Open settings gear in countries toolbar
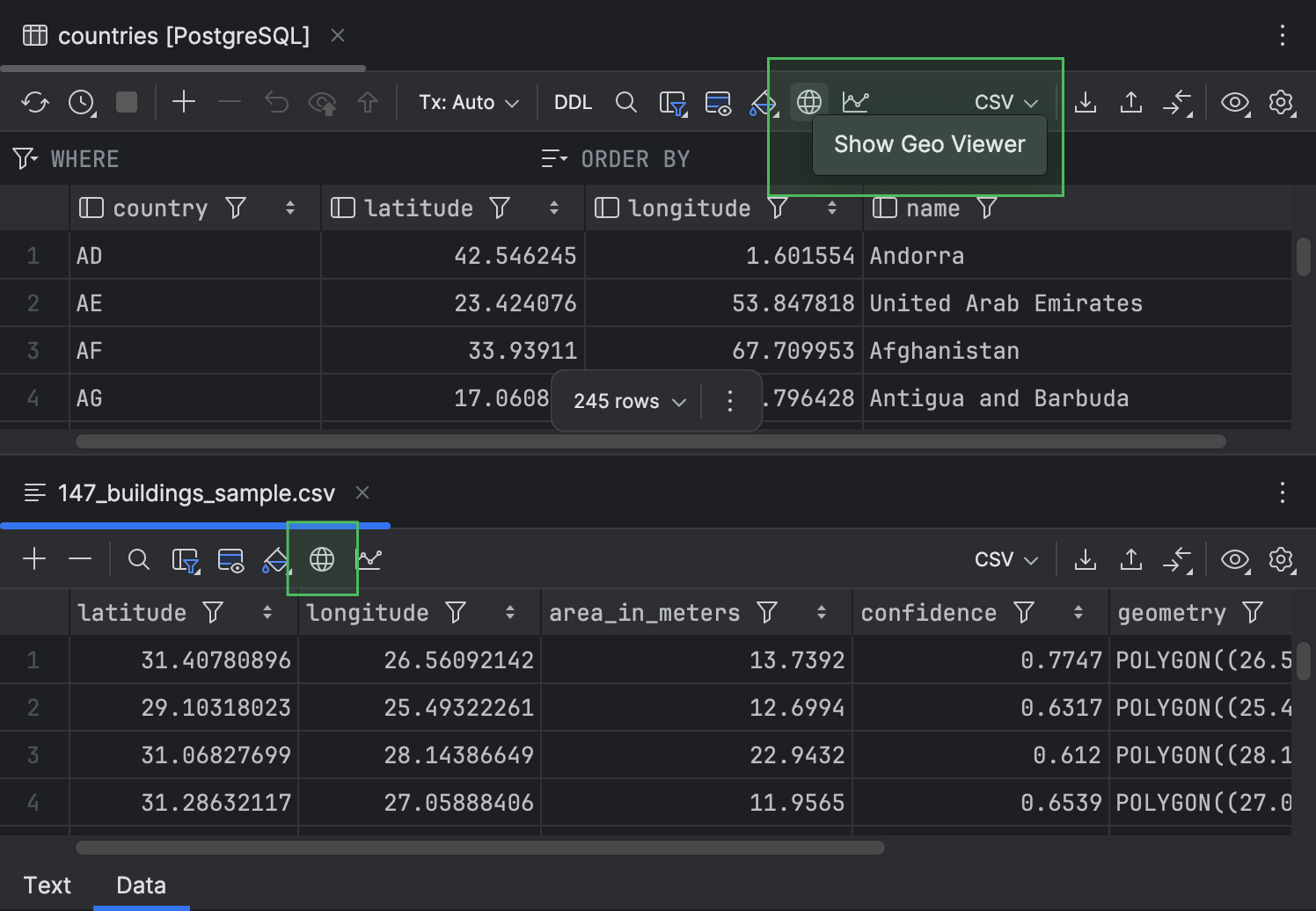This screenshot has height=911, width=1316. point(1282,103)
